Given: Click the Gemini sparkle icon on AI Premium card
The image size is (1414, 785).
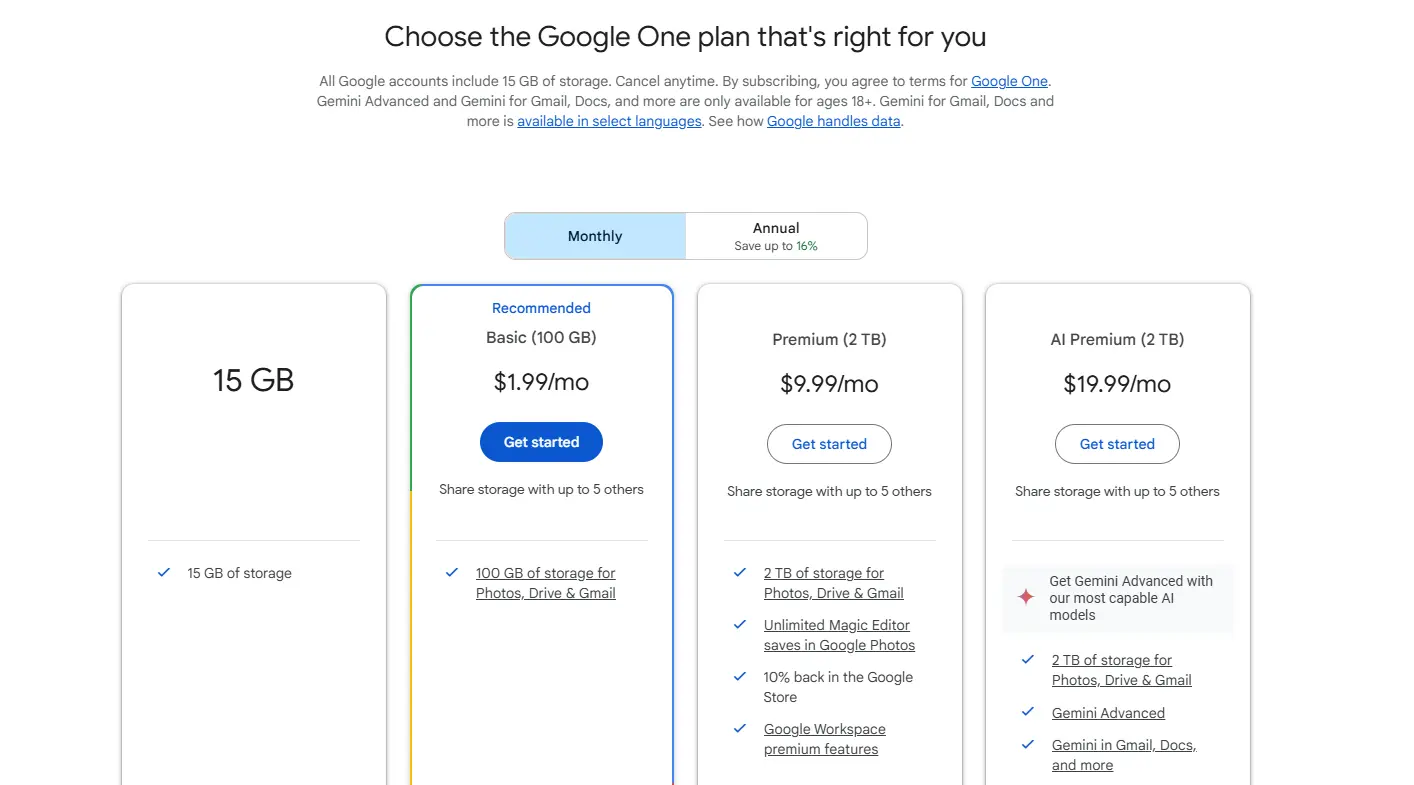Looking at the screenshot, I should pyautogui.click(x=1025, y=596).
